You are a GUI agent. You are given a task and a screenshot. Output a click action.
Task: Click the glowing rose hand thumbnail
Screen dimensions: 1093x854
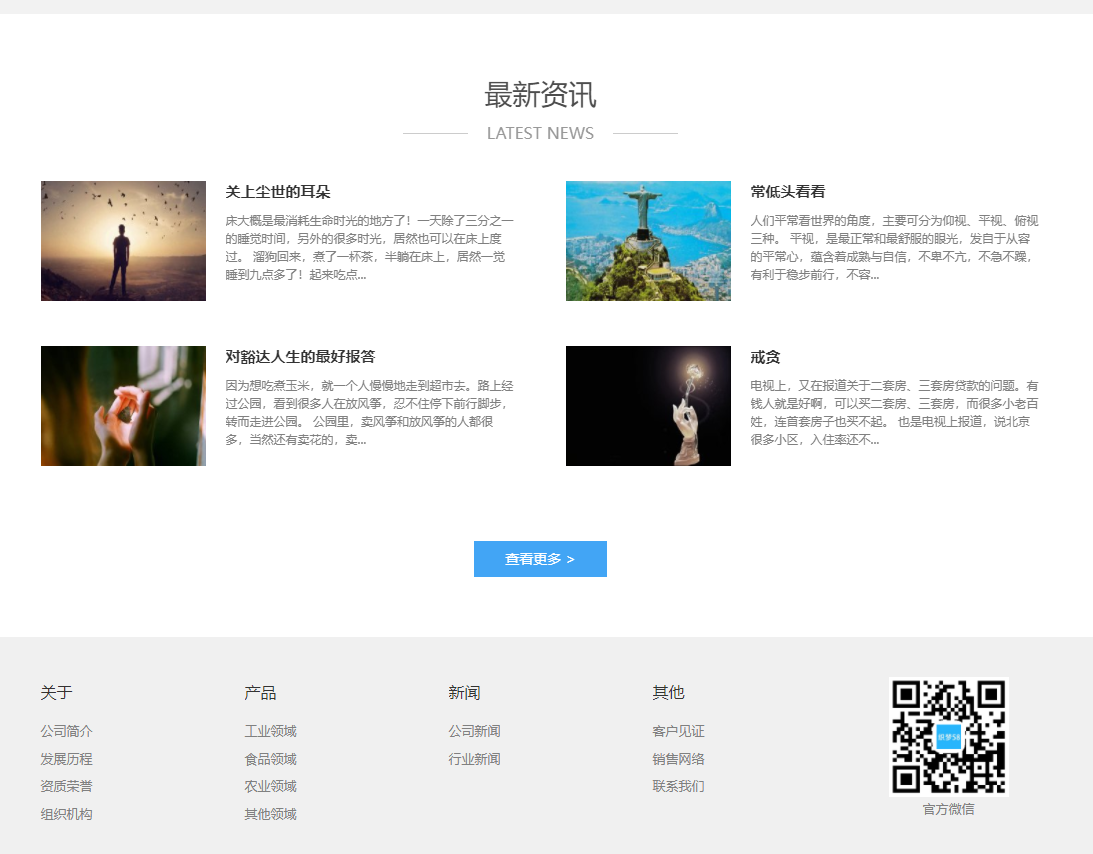(648, 406)
